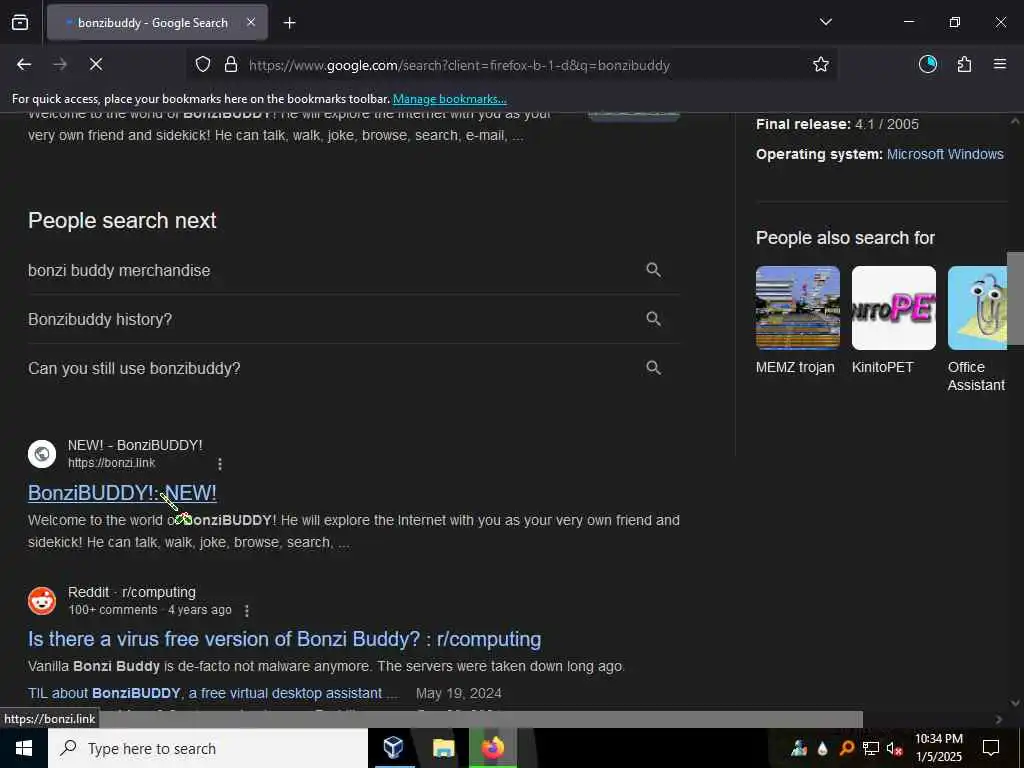Select the bonzibuddy - Google Search tab

click(x=157, y=23)
